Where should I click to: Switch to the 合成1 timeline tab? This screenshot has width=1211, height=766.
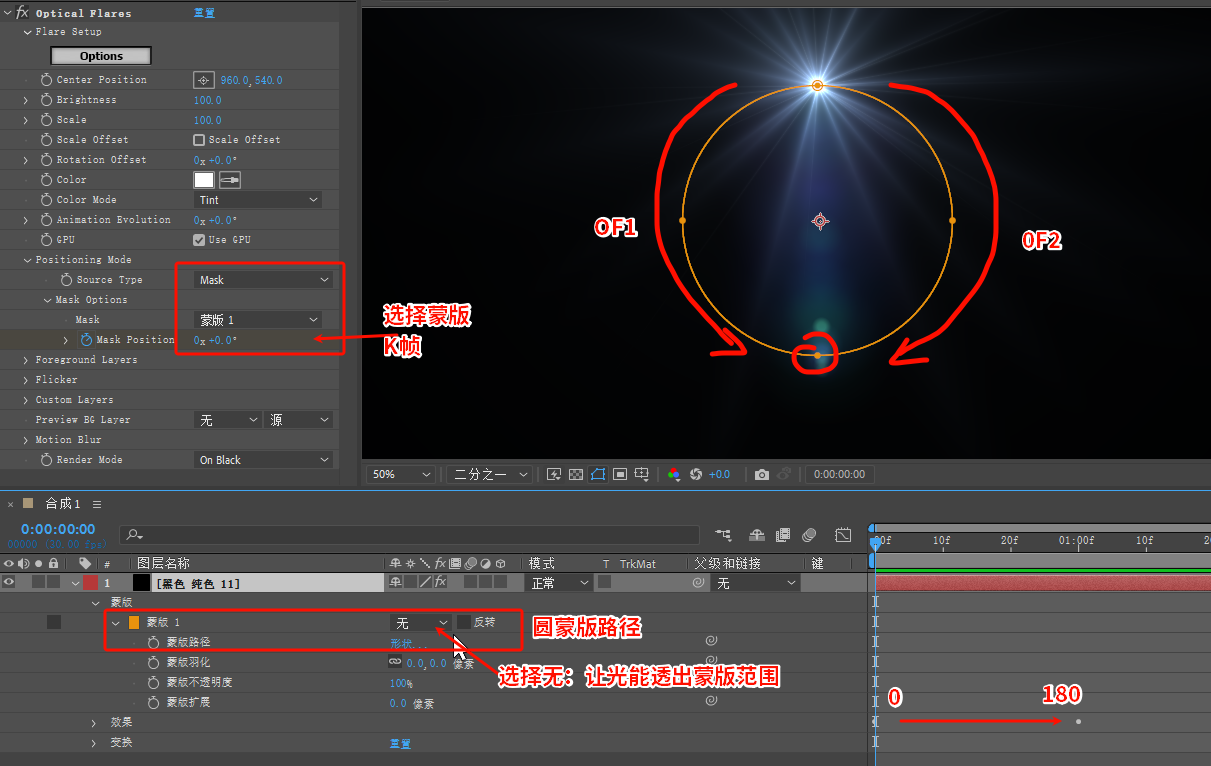(x=62, y=504)
